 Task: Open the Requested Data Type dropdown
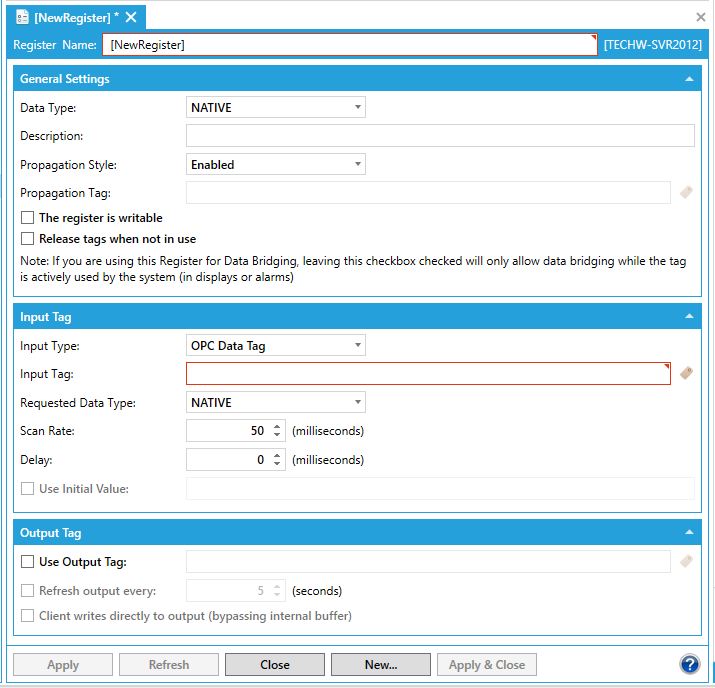tap(275, 403)
